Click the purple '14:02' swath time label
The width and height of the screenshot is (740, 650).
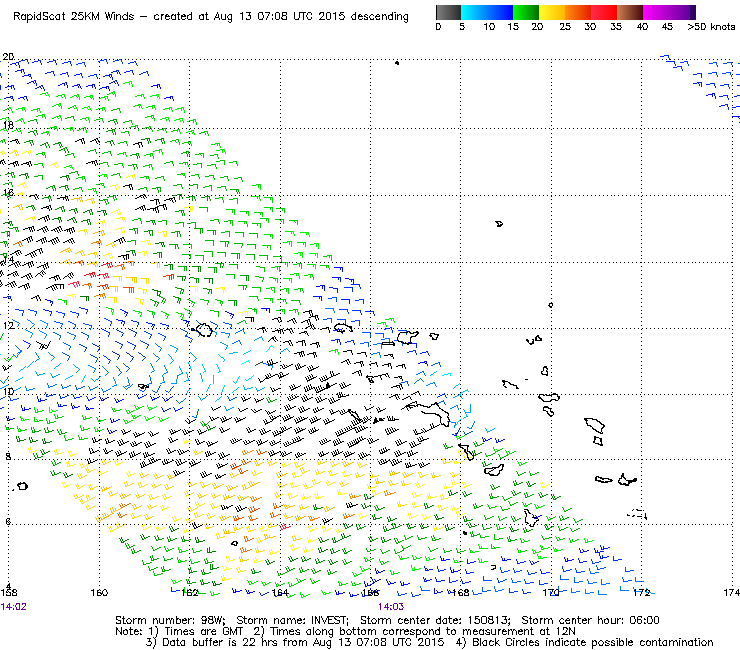pyautogui.click(x=13, y=607)
